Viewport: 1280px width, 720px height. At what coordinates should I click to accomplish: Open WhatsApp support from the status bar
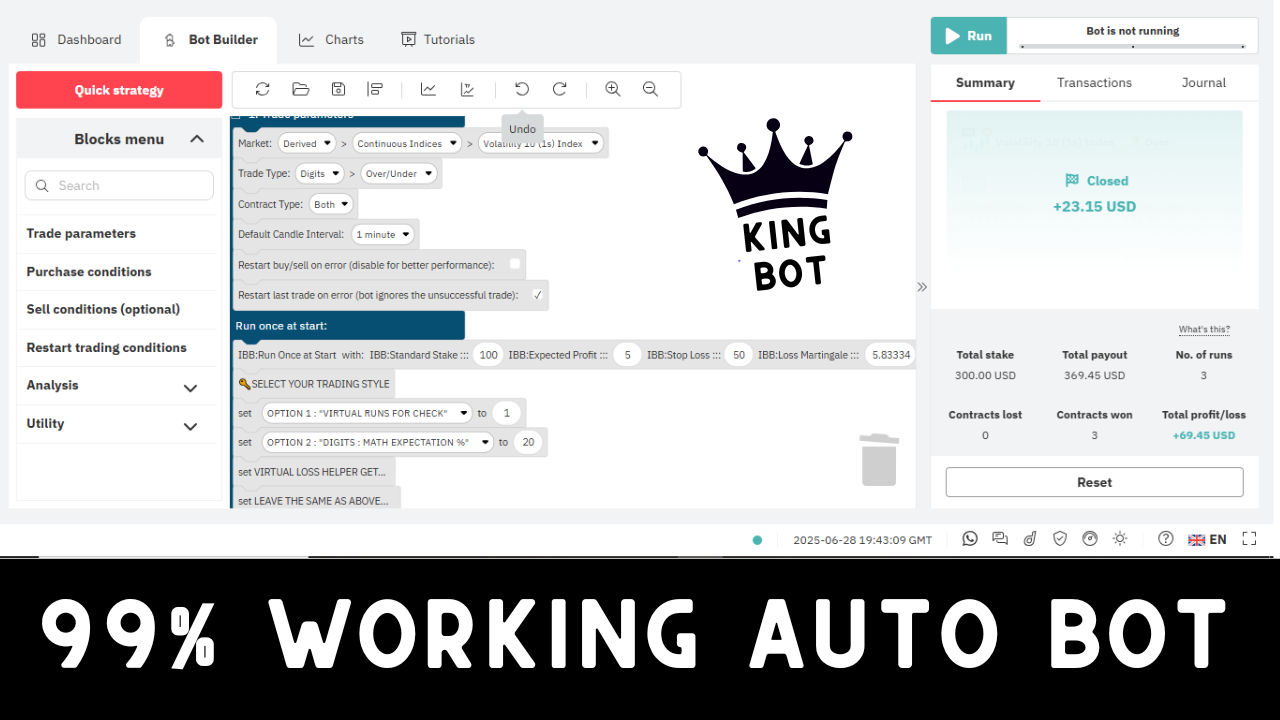tap(969, 538)
